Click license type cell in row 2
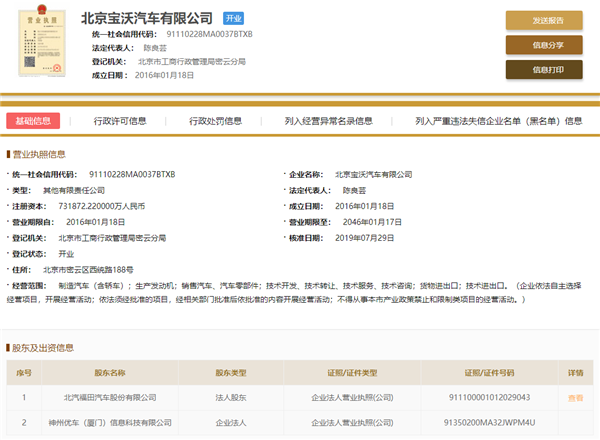Image resolution: width=600 pixels, height=440 pixels. click(x=352, y=423)
